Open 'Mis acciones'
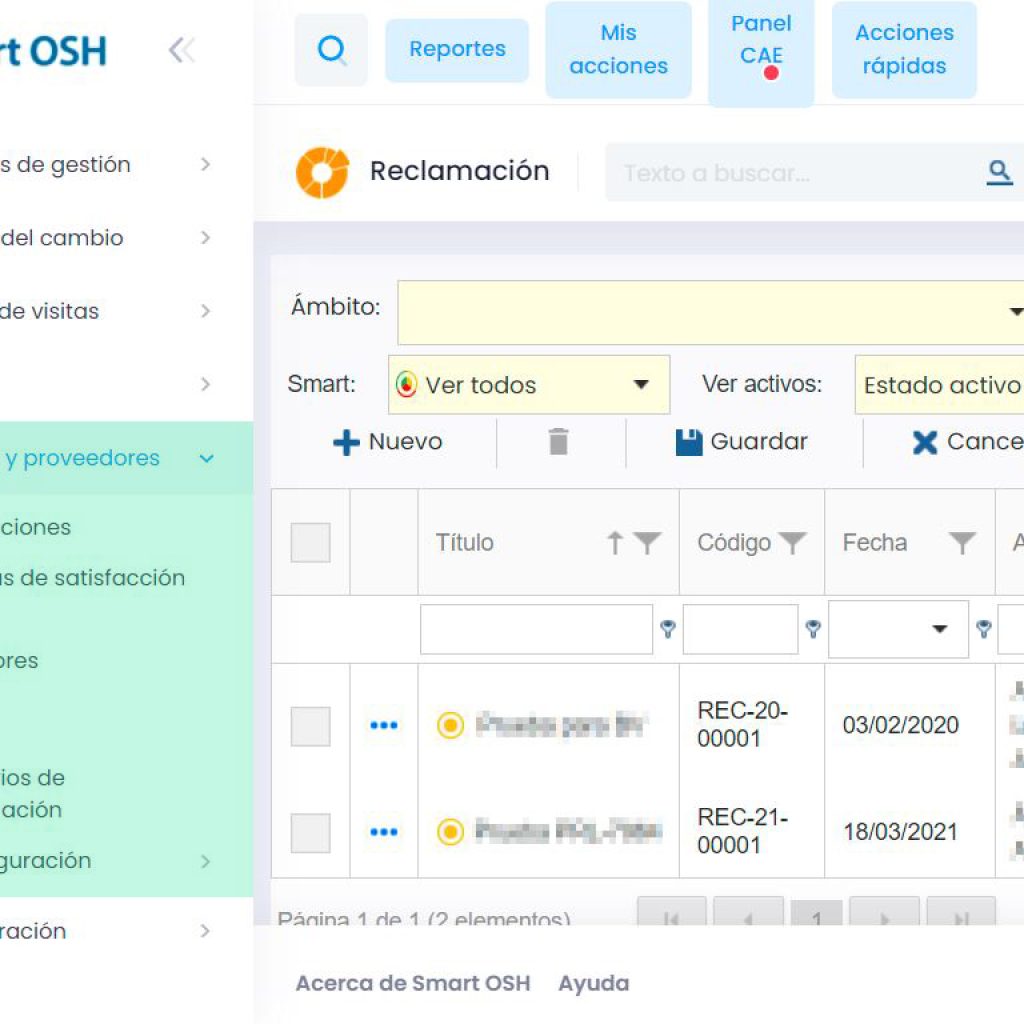The image size is (1024, 1024). 618,50
